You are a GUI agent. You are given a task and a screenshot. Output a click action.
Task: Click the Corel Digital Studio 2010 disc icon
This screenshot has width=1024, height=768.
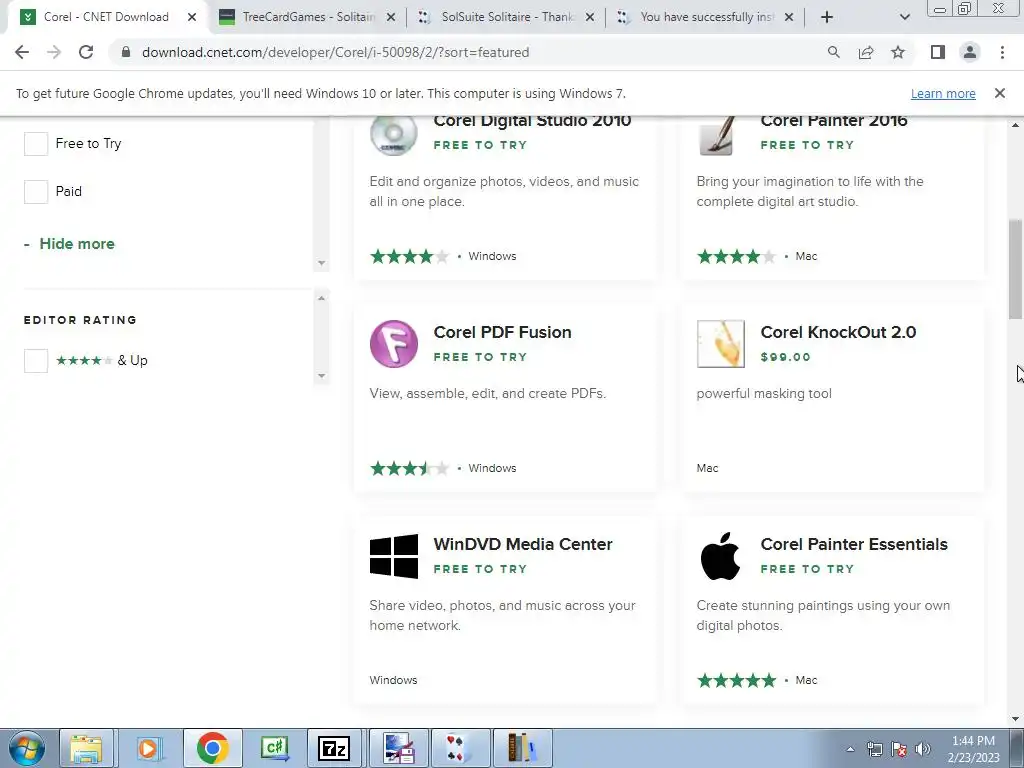click(394, 136)
